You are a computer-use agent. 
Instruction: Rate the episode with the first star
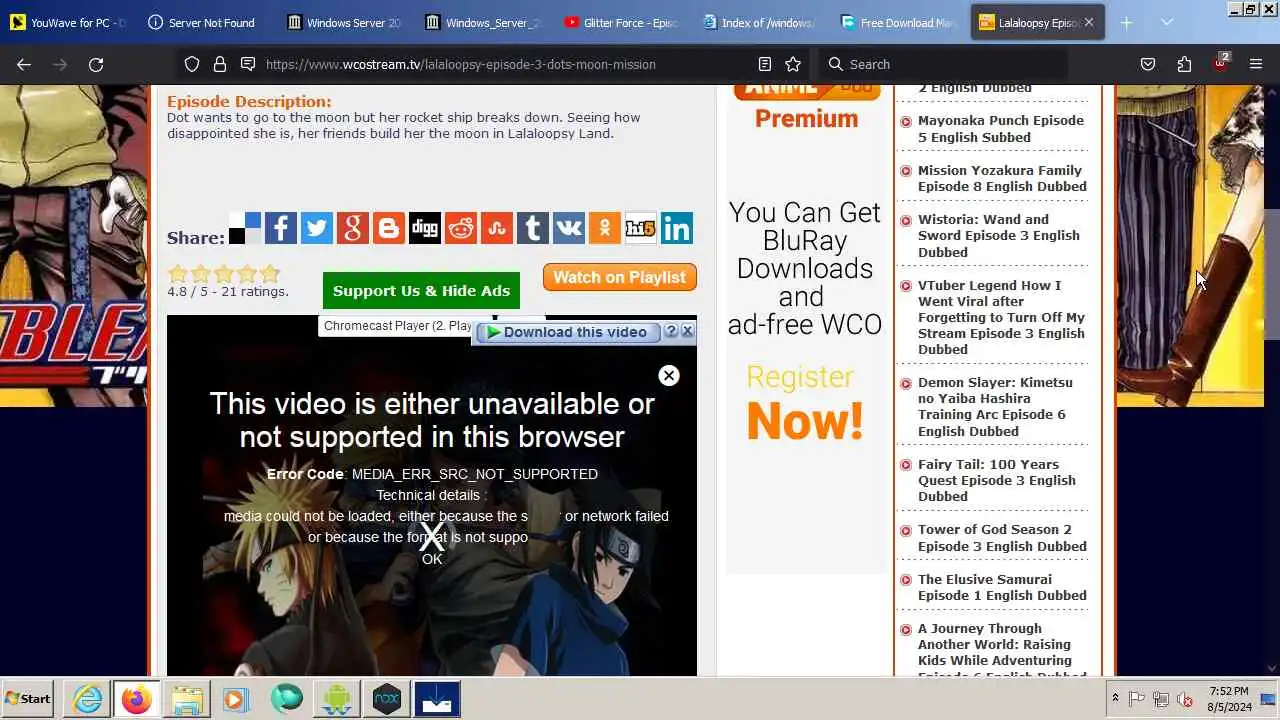coord(178,274)
